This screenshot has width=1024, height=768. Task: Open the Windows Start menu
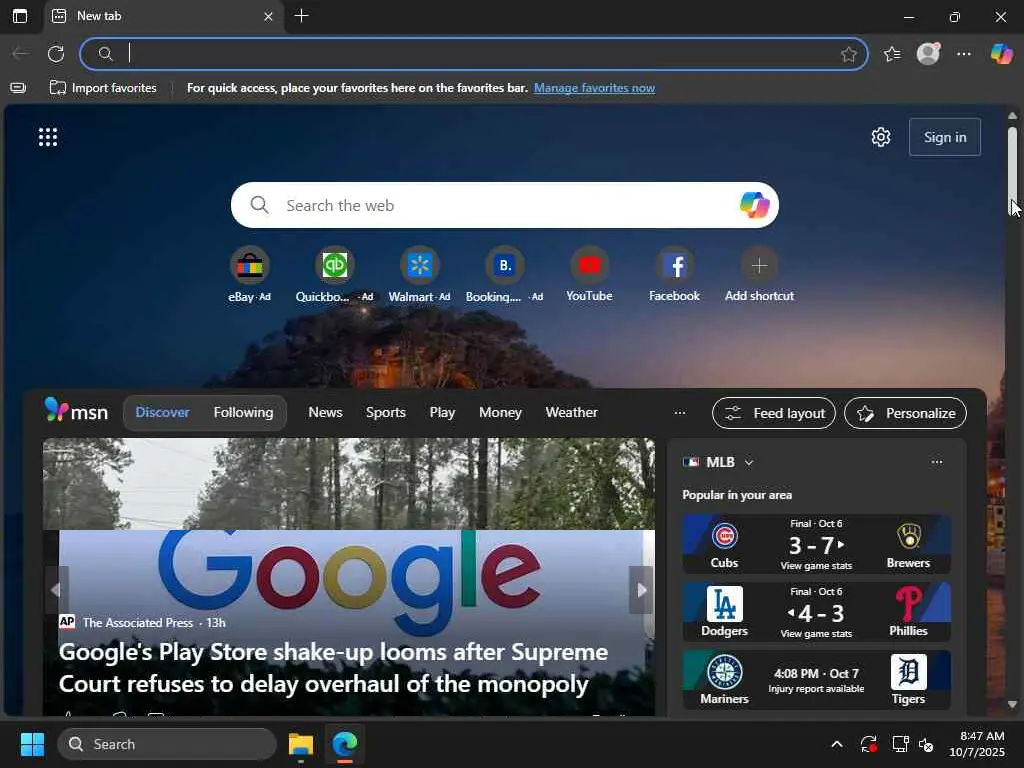coord(32,744)
